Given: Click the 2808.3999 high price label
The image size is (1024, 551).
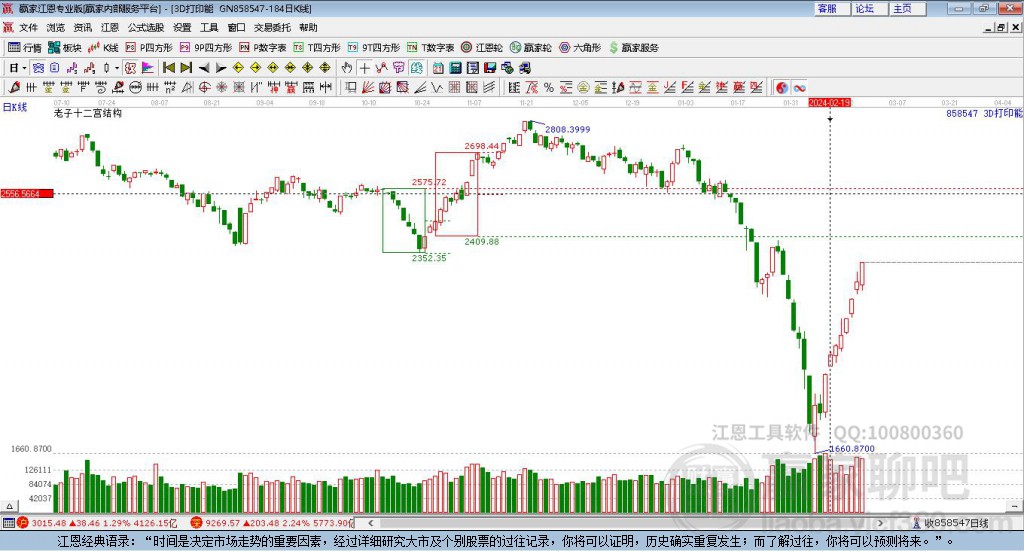Looking at the screenshot, I should tap(568, 129).
